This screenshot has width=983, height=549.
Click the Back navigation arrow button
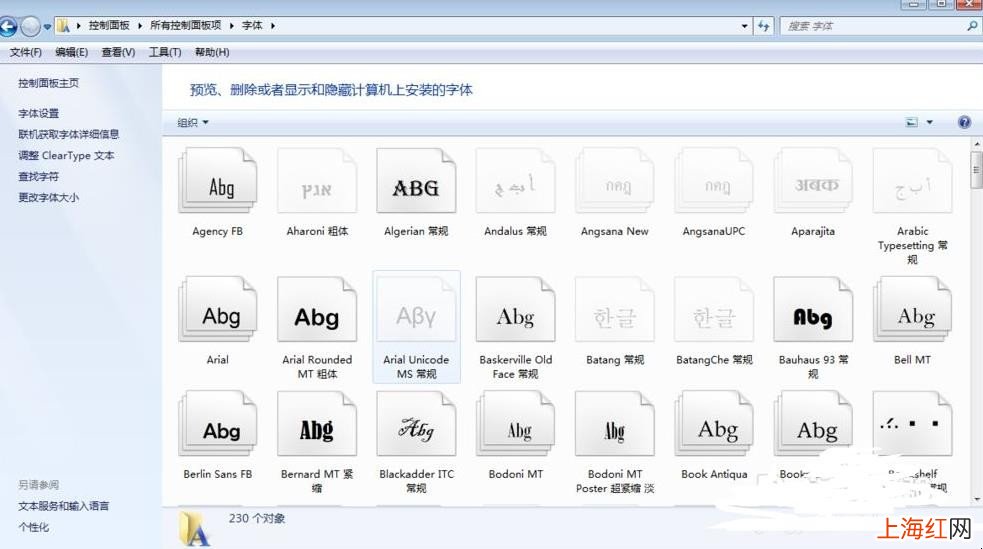pyautogui.click(x=8, y=26)
